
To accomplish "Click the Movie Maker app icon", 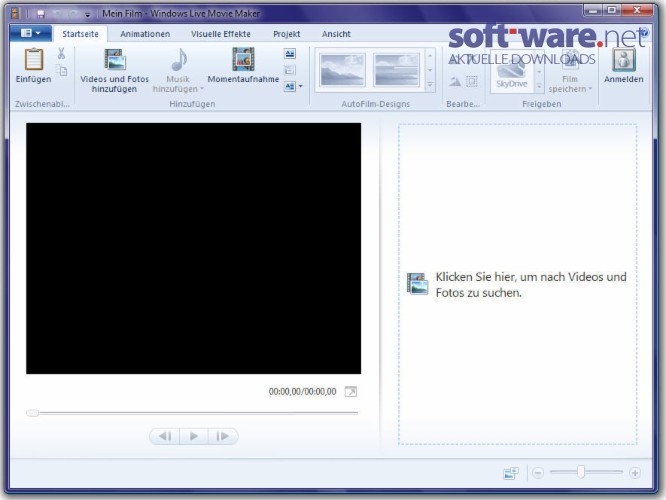I will (15, 14).
